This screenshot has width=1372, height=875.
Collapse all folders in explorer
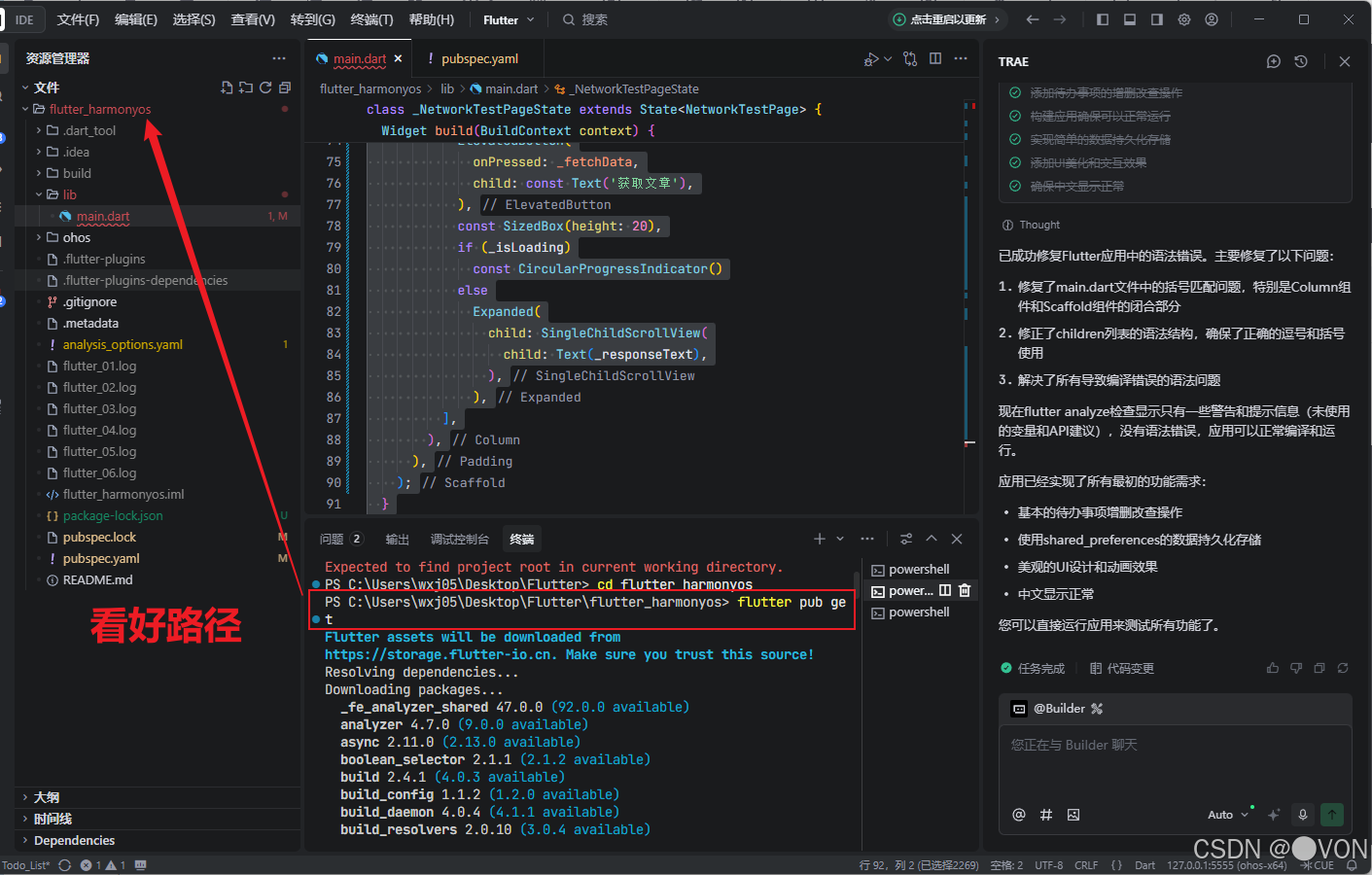285,87
